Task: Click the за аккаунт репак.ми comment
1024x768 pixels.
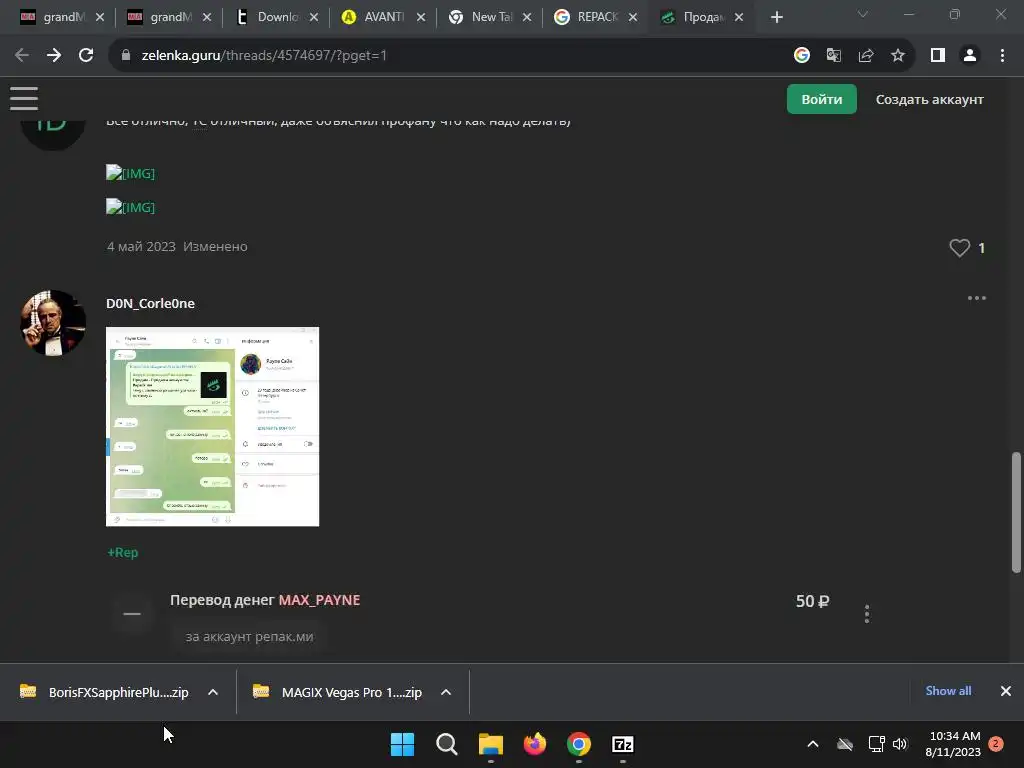Action: tap(249, 637)
